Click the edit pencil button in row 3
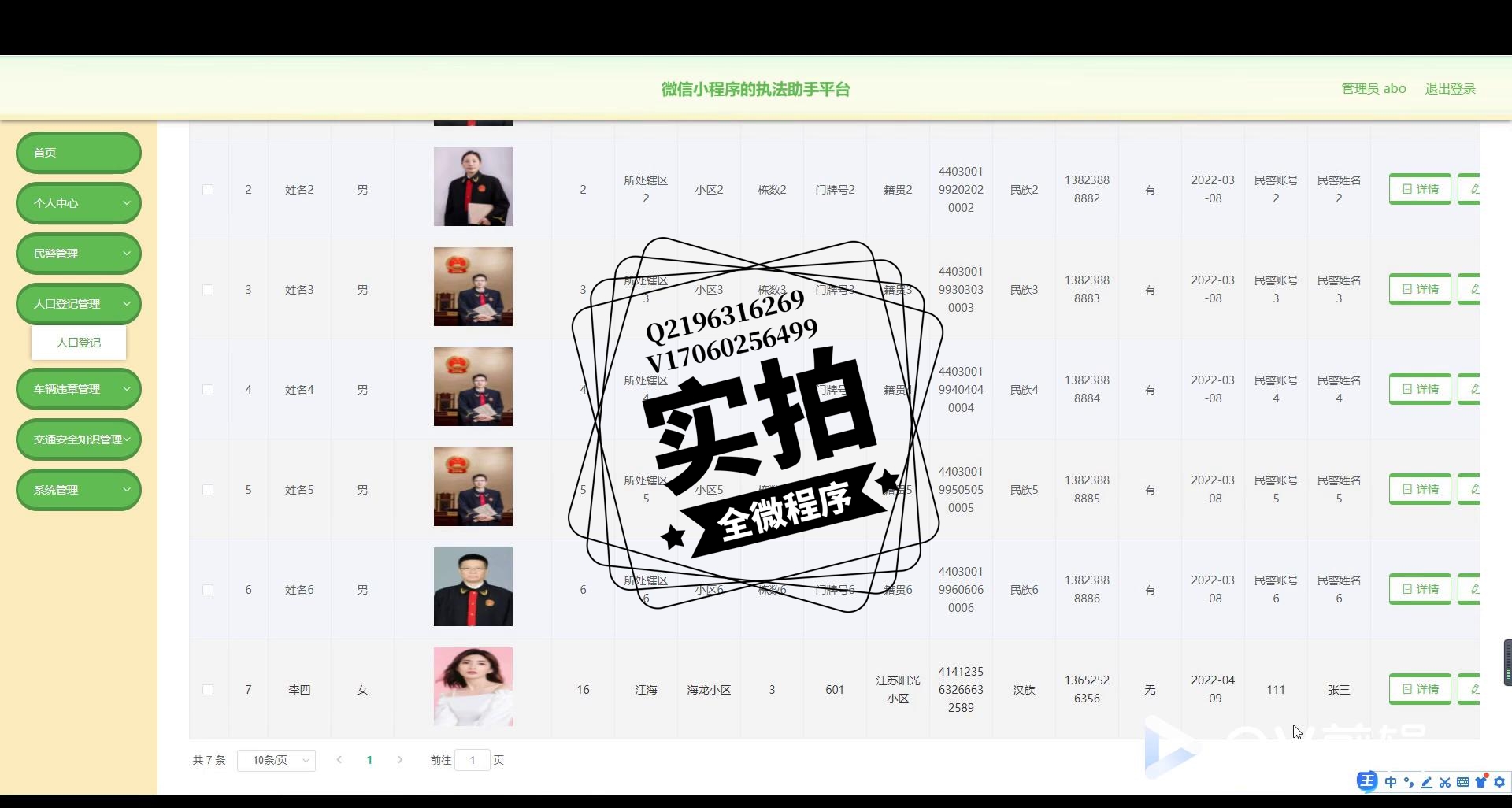Image resolution: width=1512 pixels, height=808 pixels. [x=1469, y=290]
